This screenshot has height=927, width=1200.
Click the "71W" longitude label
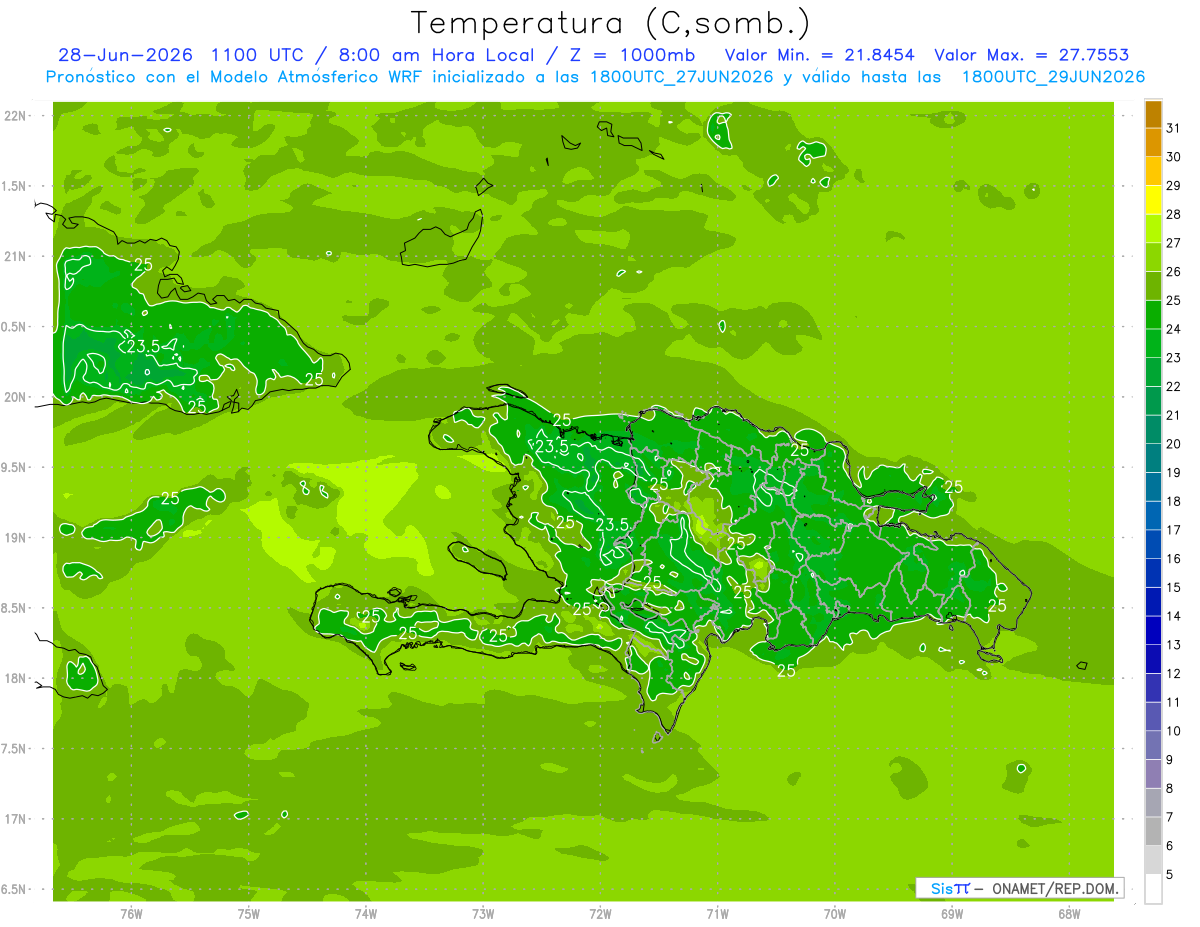coord(717,914)
